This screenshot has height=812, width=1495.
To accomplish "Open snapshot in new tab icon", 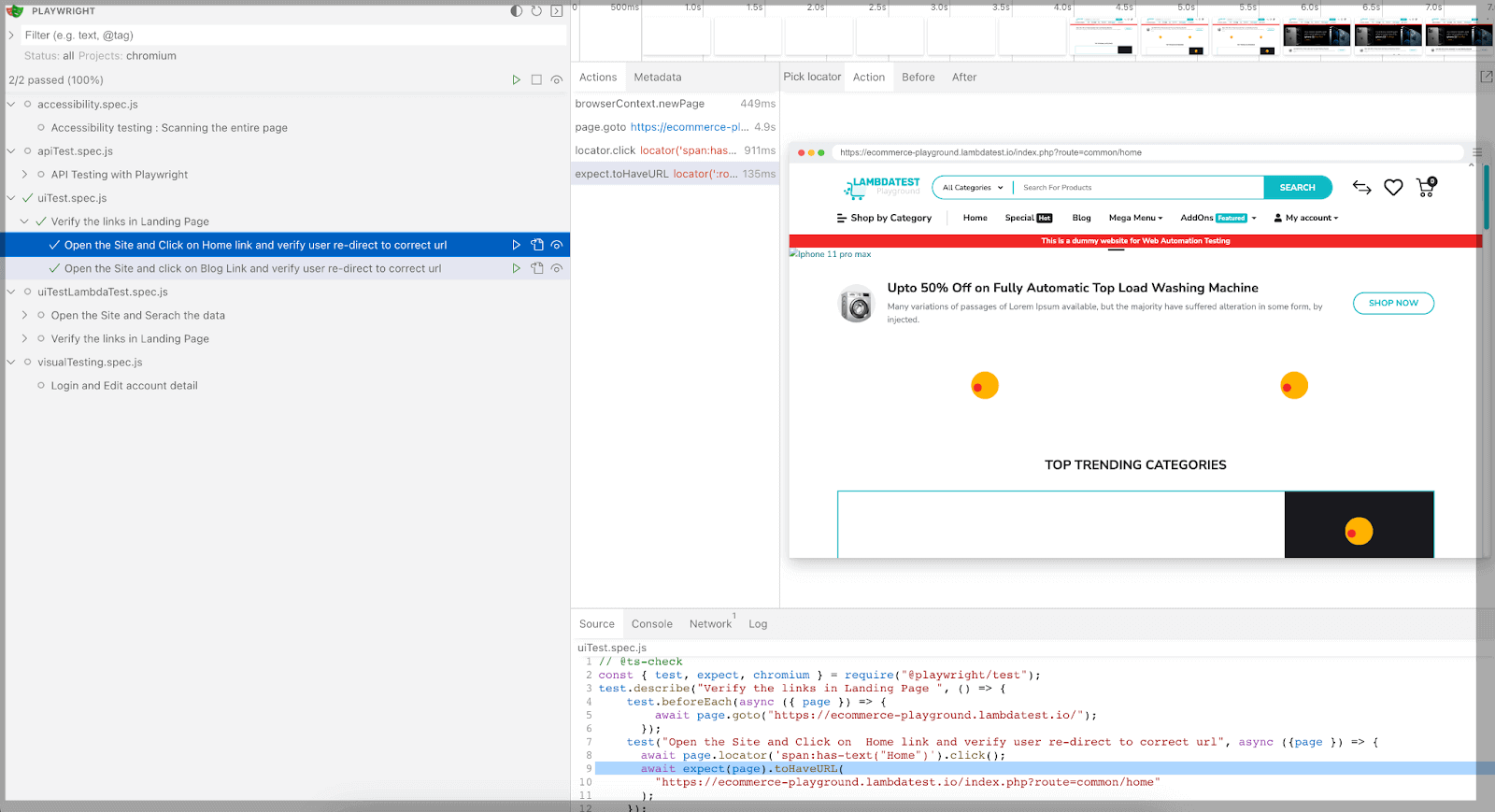I will point(1486,77).
